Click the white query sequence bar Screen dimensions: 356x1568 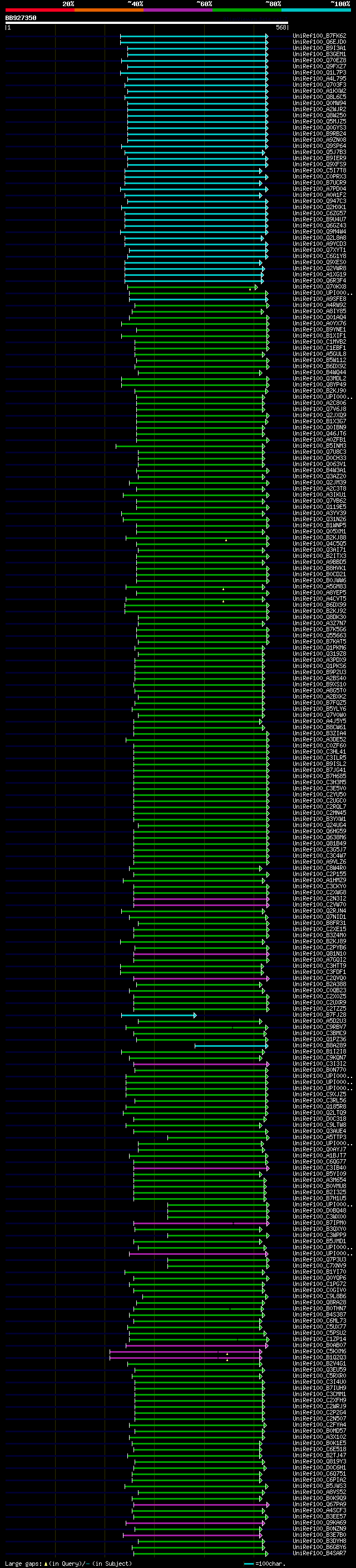pos(147,23)
